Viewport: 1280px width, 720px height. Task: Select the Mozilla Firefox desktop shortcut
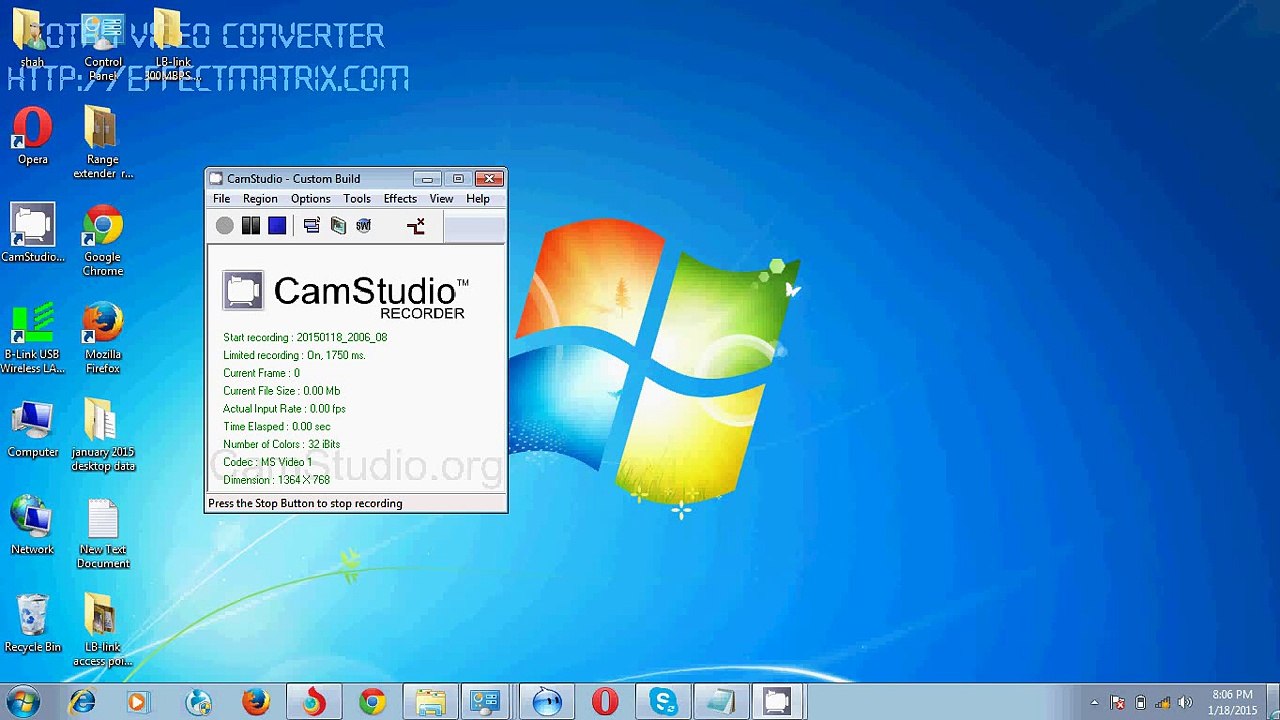pyautogui.click(x=103, y=339)
